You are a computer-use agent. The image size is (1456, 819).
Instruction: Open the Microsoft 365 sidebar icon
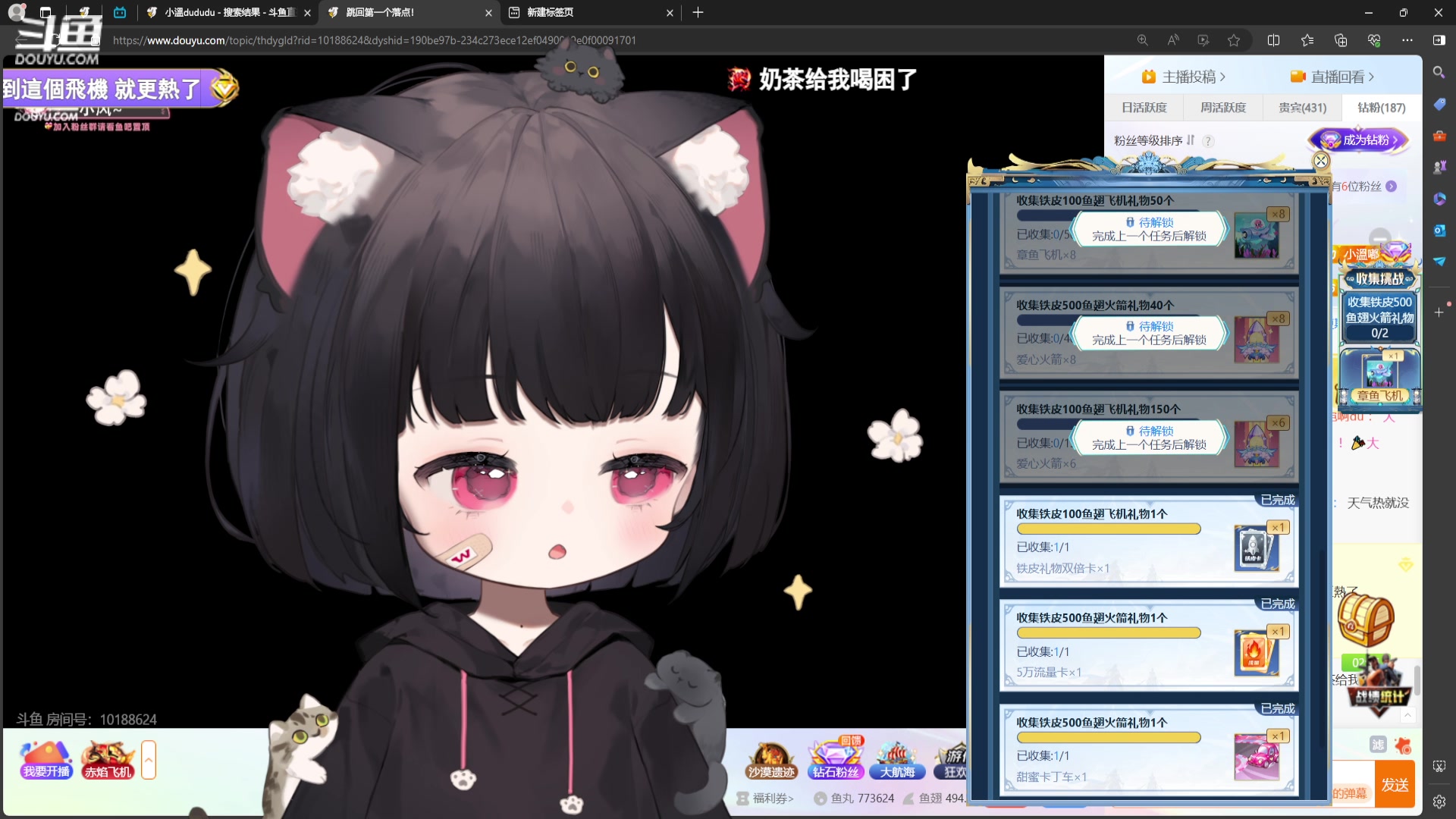click(x=1439, y=199)
